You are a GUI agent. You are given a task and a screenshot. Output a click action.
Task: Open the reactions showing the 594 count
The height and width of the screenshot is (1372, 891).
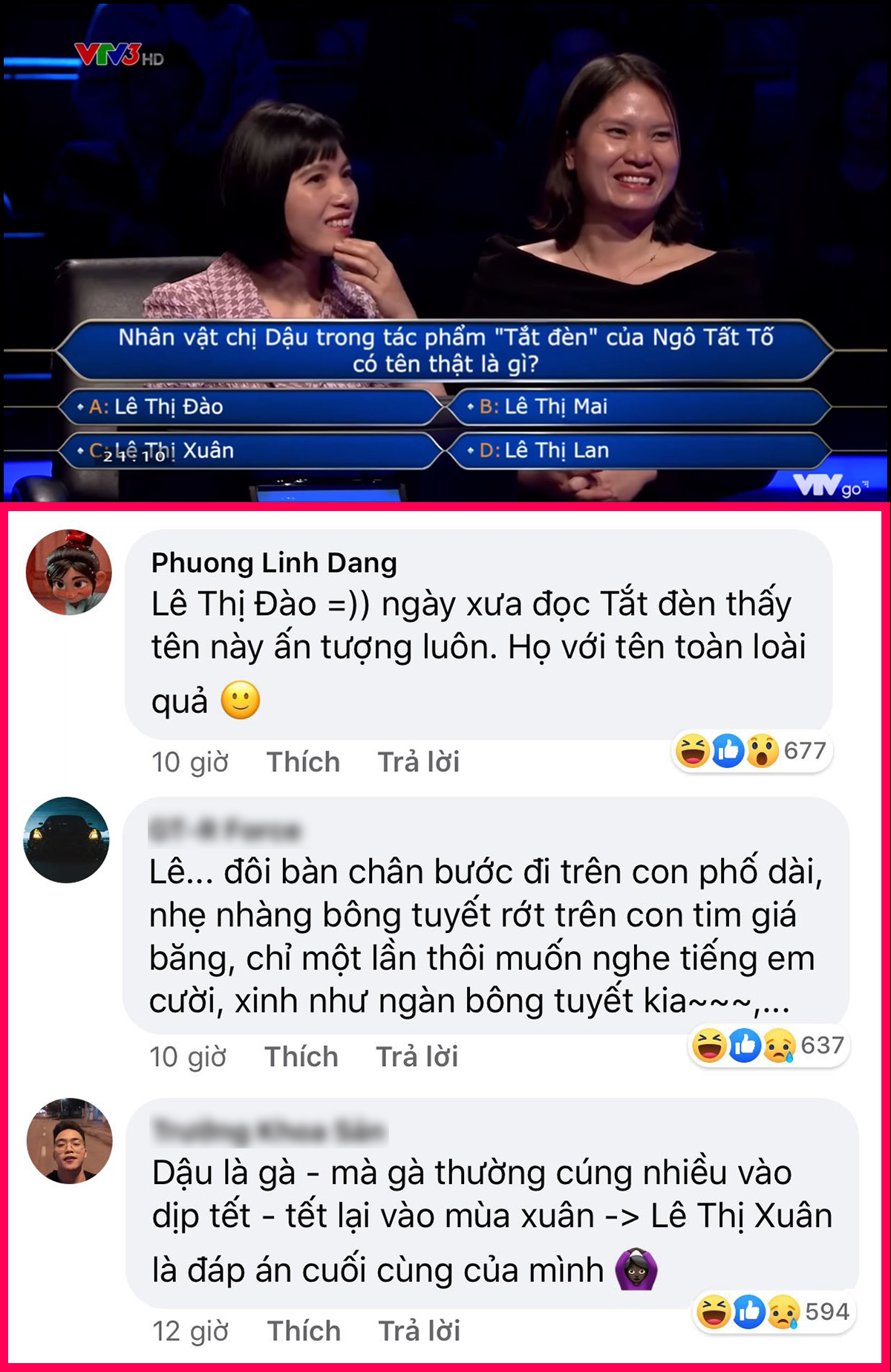click(x=775, y=1312)
